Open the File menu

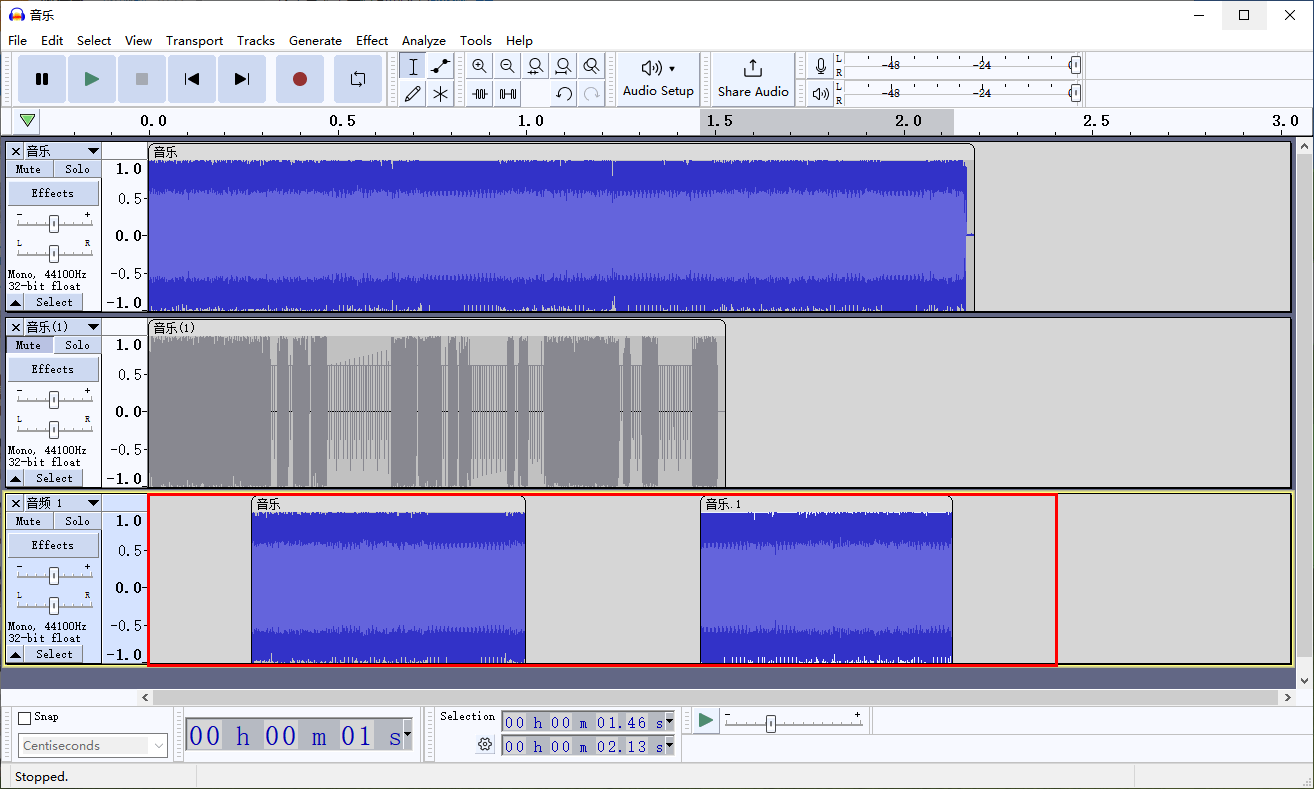click(17, 41)
